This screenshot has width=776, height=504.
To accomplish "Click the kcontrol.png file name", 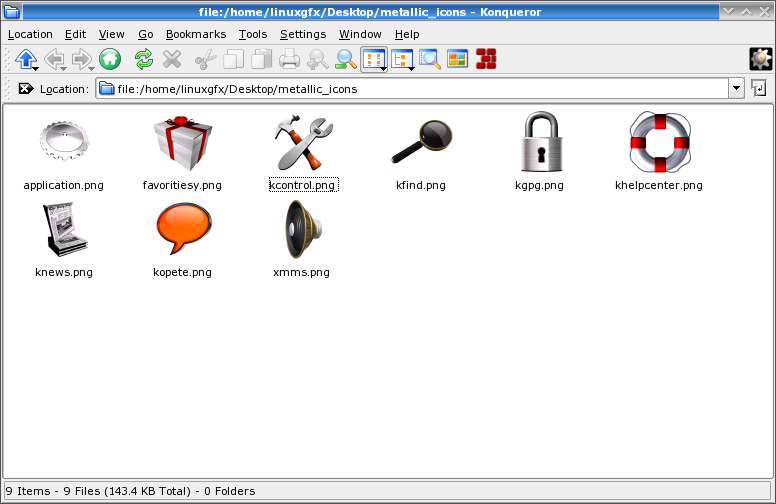I will pos(303,185).
